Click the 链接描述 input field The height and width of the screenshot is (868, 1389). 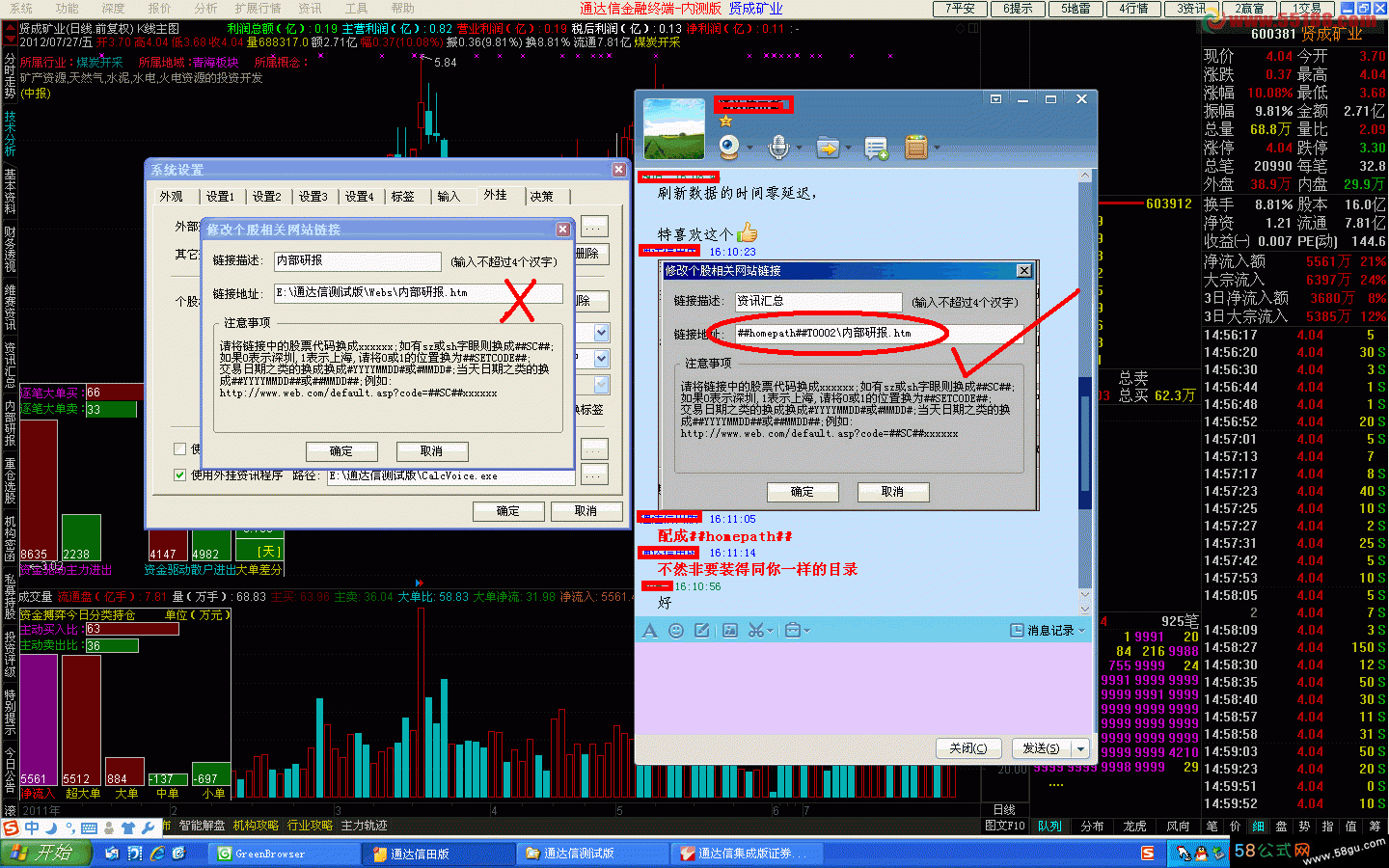pyautogui.click(x=358, y=261)
